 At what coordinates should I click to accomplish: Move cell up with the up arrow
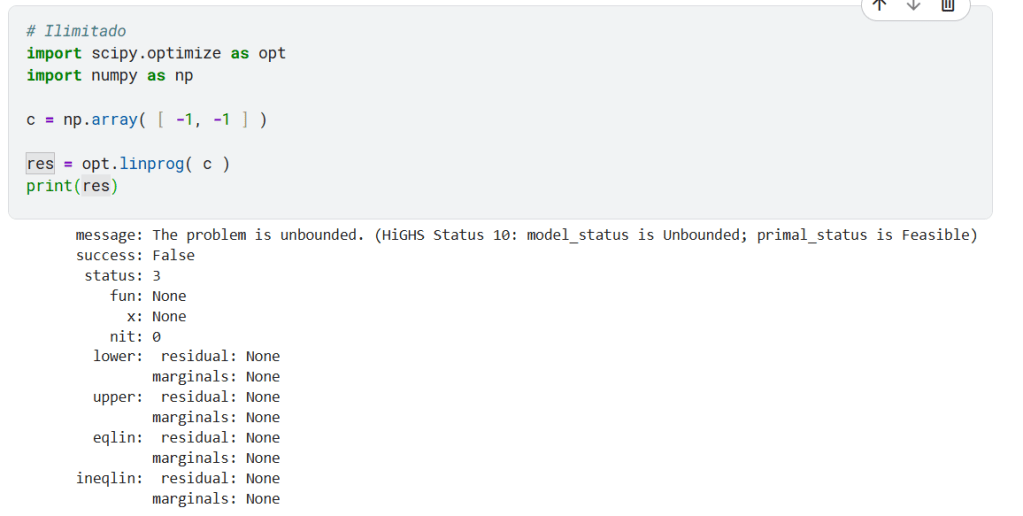(880, 5)
